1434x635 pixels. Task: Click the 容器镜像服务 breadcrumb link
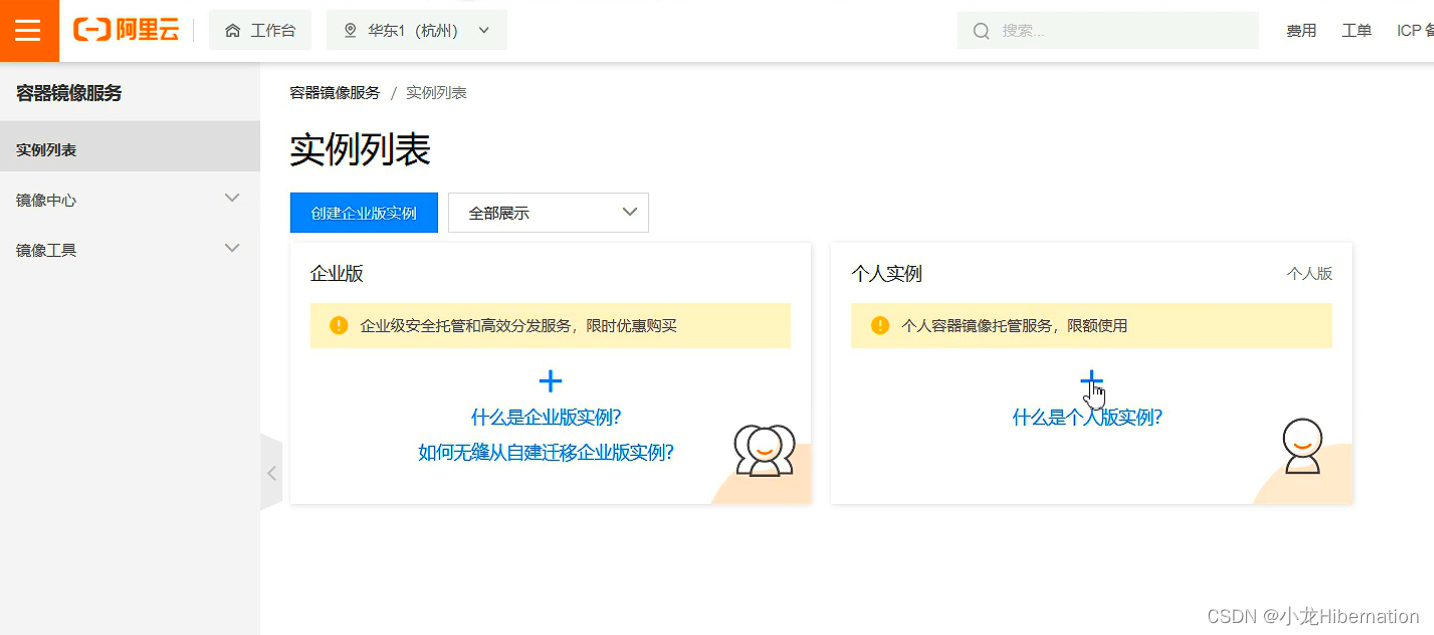(335, 93)
